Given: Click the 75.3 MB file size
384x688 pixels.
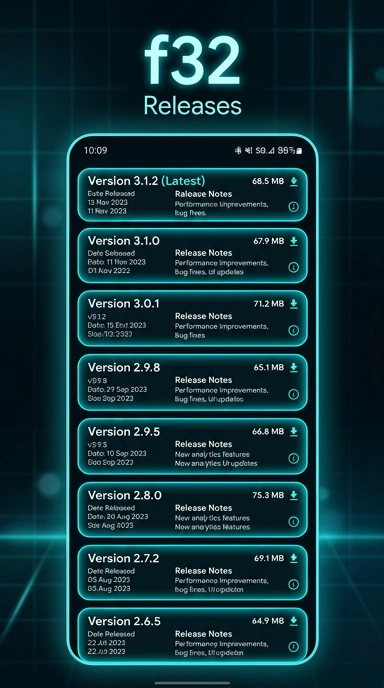Looking at the screenshot, I should pyautogui.click(x=268, y=495).
